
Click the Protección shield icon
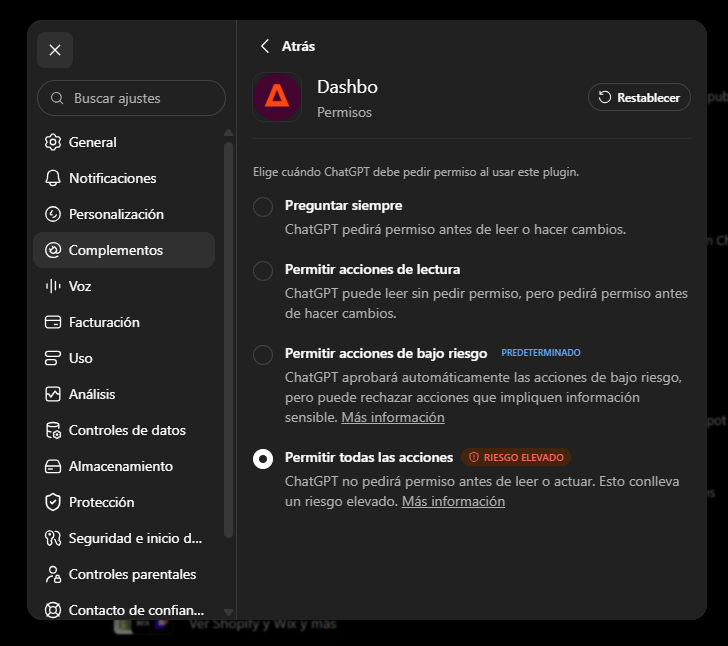tap(53, 502)
